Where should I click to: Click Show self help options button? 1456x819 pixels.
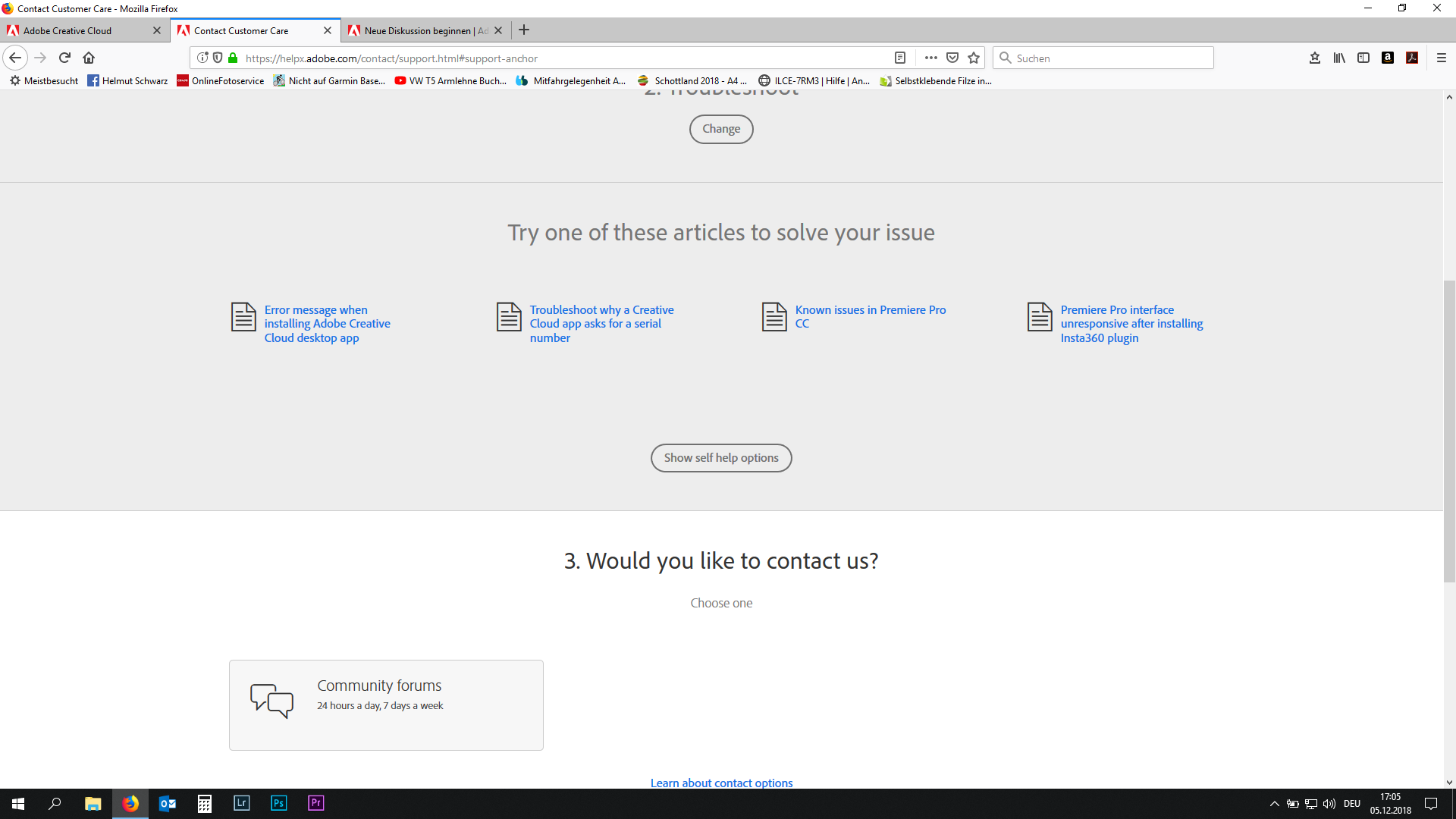click(722, 458)
